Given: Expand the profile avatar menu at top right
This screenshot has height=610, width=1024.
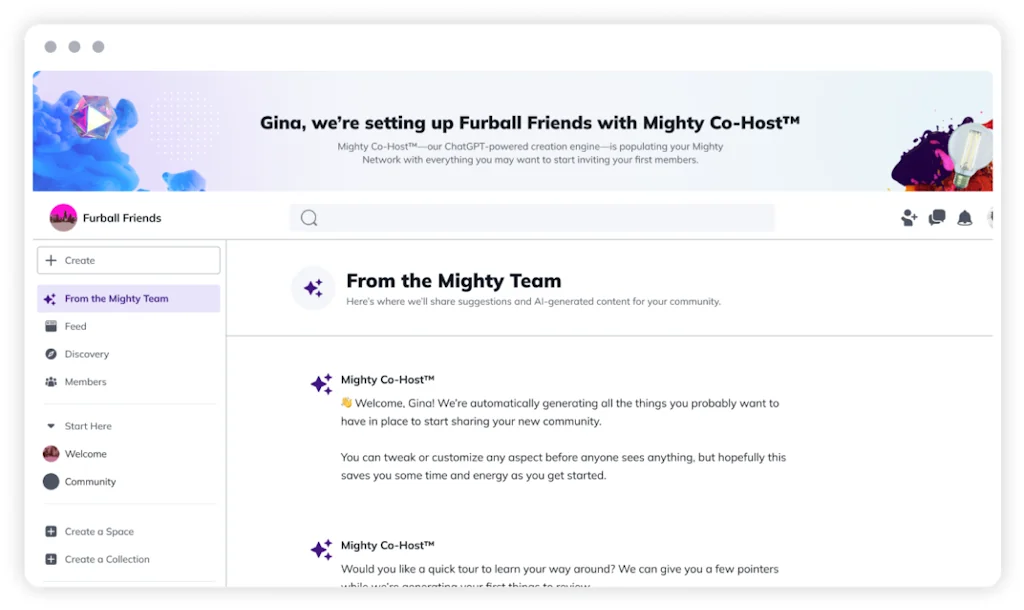Looking at the screenshot, I should (x=990, y=217).
